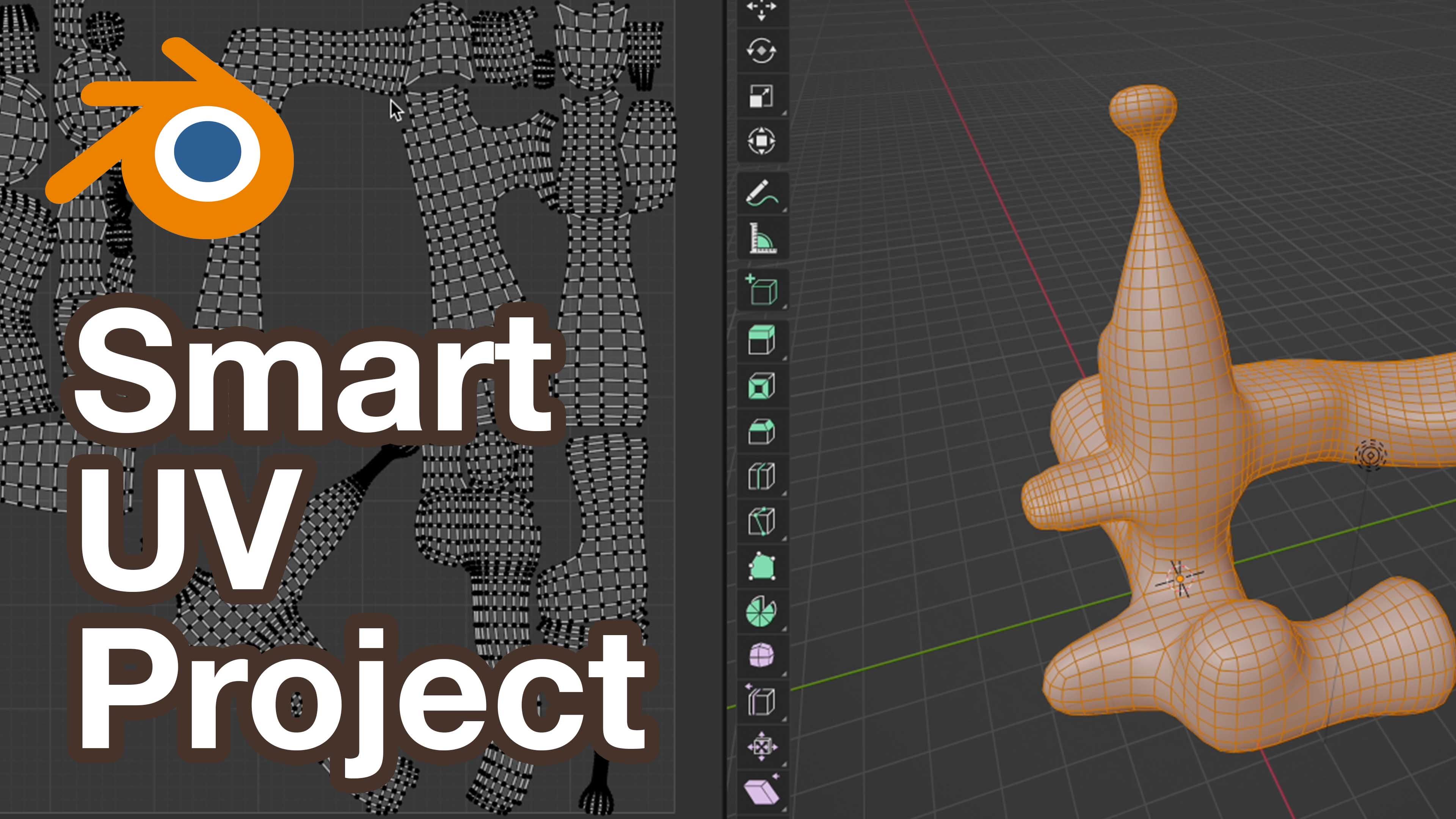Select the Knife tool
This screenshot has height=819, width=1456.
coord(762,521)
